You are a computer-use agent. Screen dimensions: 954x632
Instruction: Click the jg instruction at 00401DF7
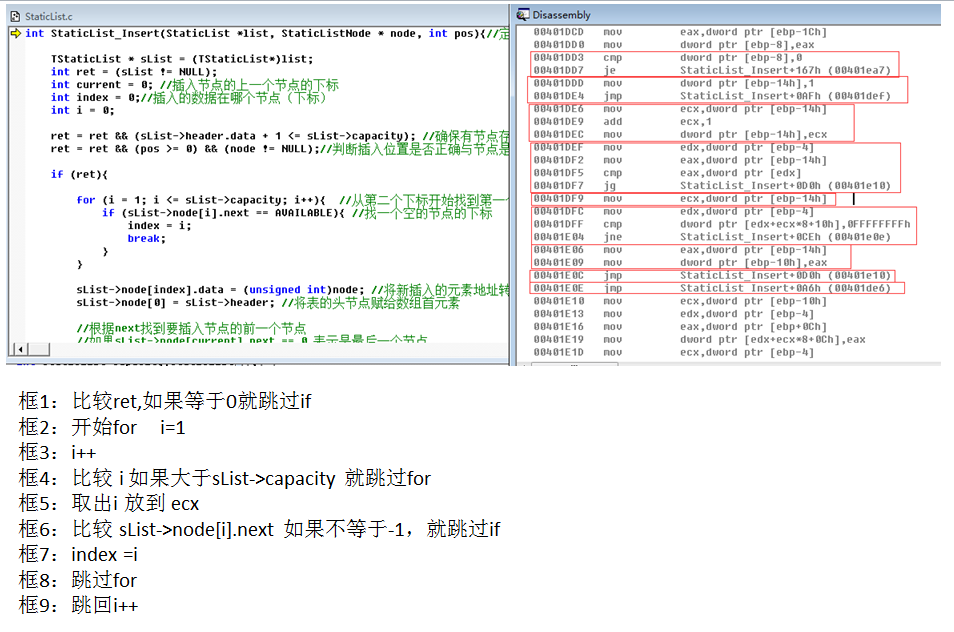[712, 186]
